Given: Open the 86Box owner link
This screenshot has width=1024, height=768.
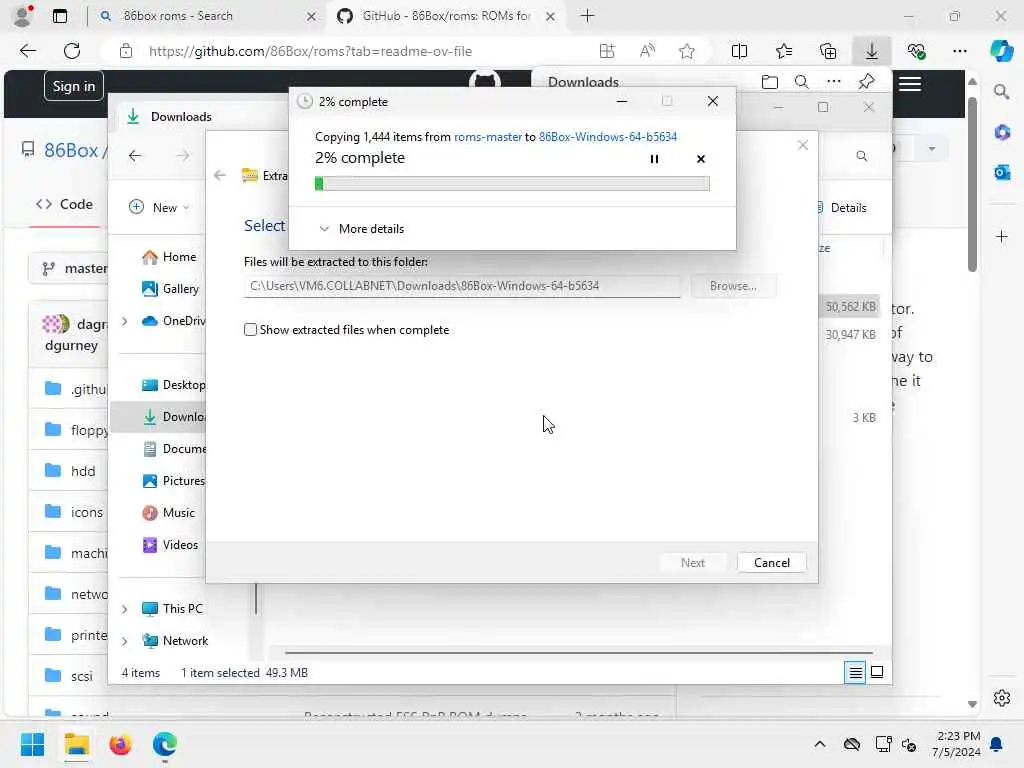Looking at the screenshot, I should click(71, 150).
